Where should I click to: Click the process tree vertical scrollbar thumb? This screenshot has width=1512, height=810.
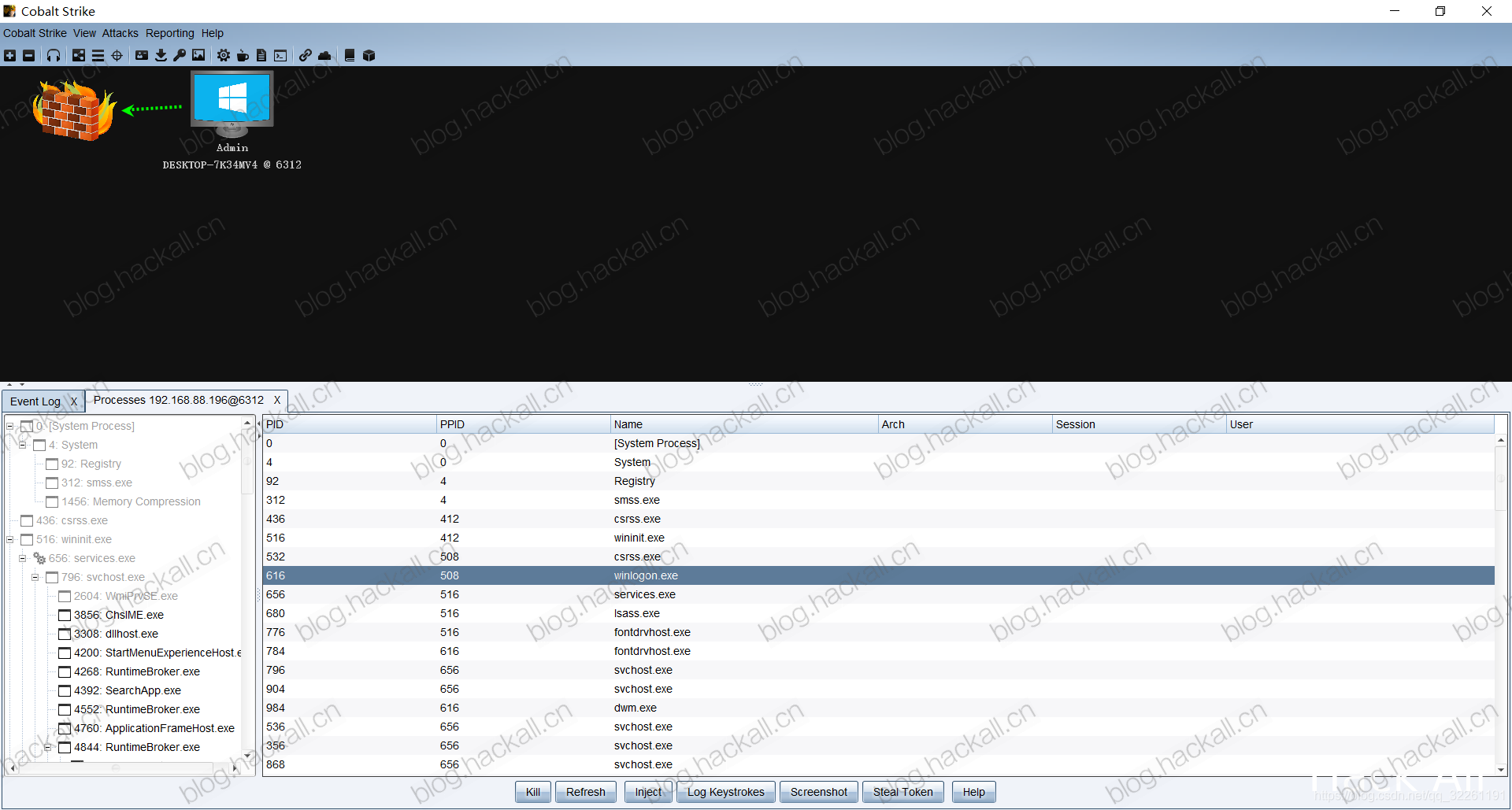point(247,460)
